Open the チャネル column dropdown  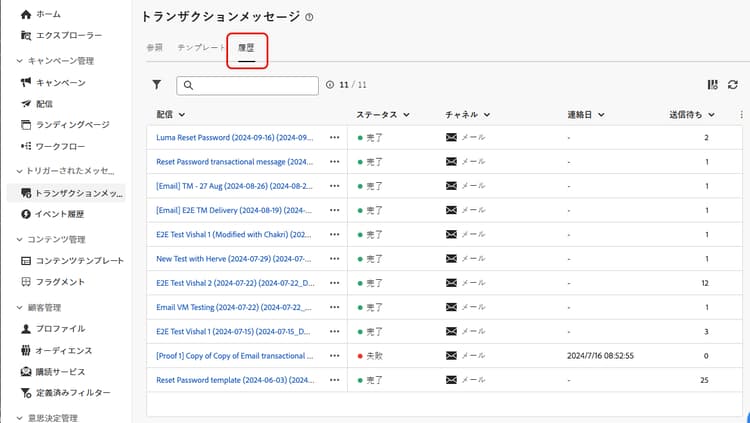[x=486, y=115]
